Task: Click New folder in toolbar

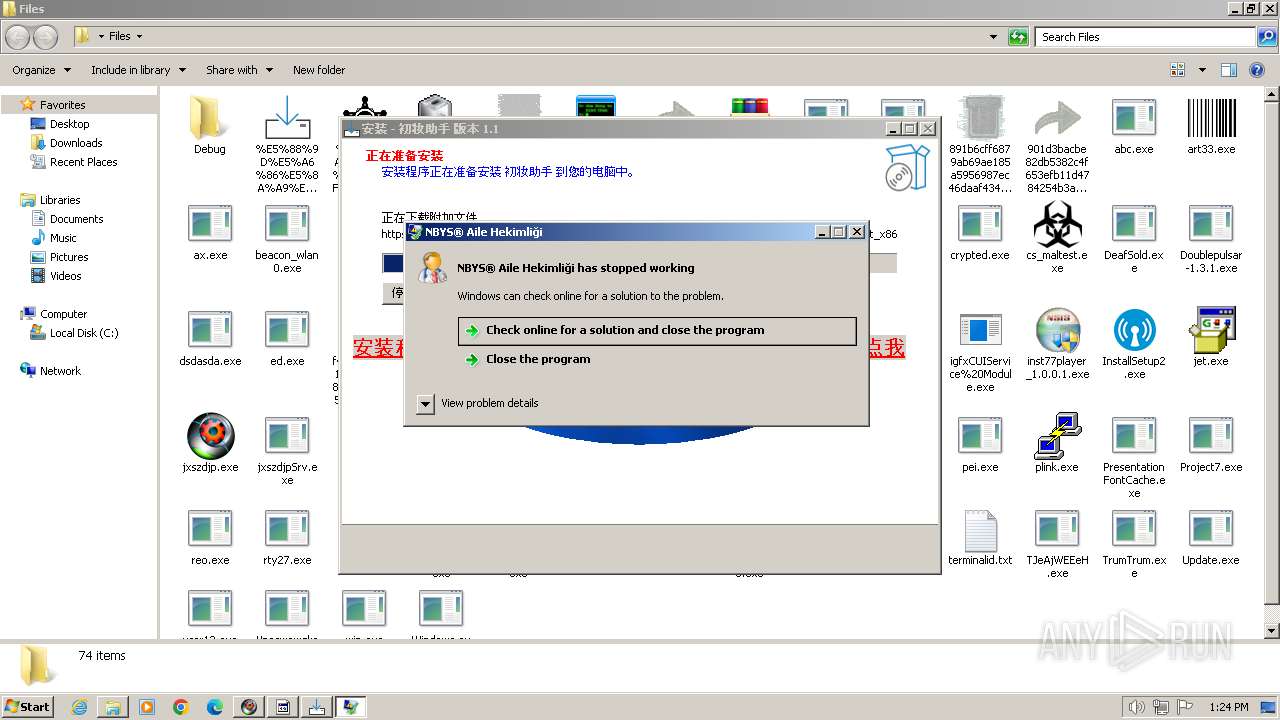Action: point(319,70)
